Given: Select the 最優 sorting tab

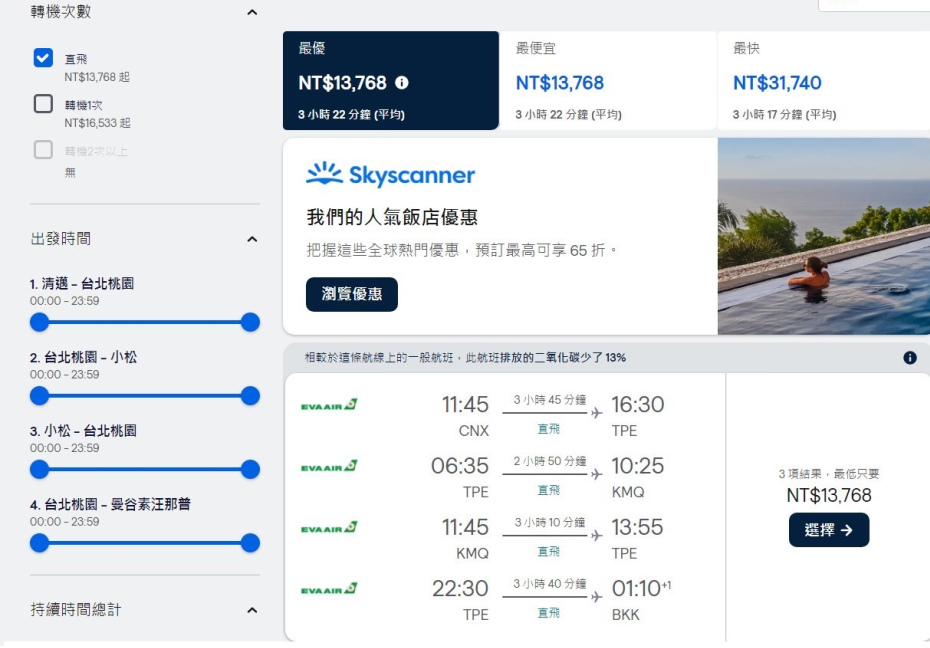Looking at the screenshot, I should point(391,81).
